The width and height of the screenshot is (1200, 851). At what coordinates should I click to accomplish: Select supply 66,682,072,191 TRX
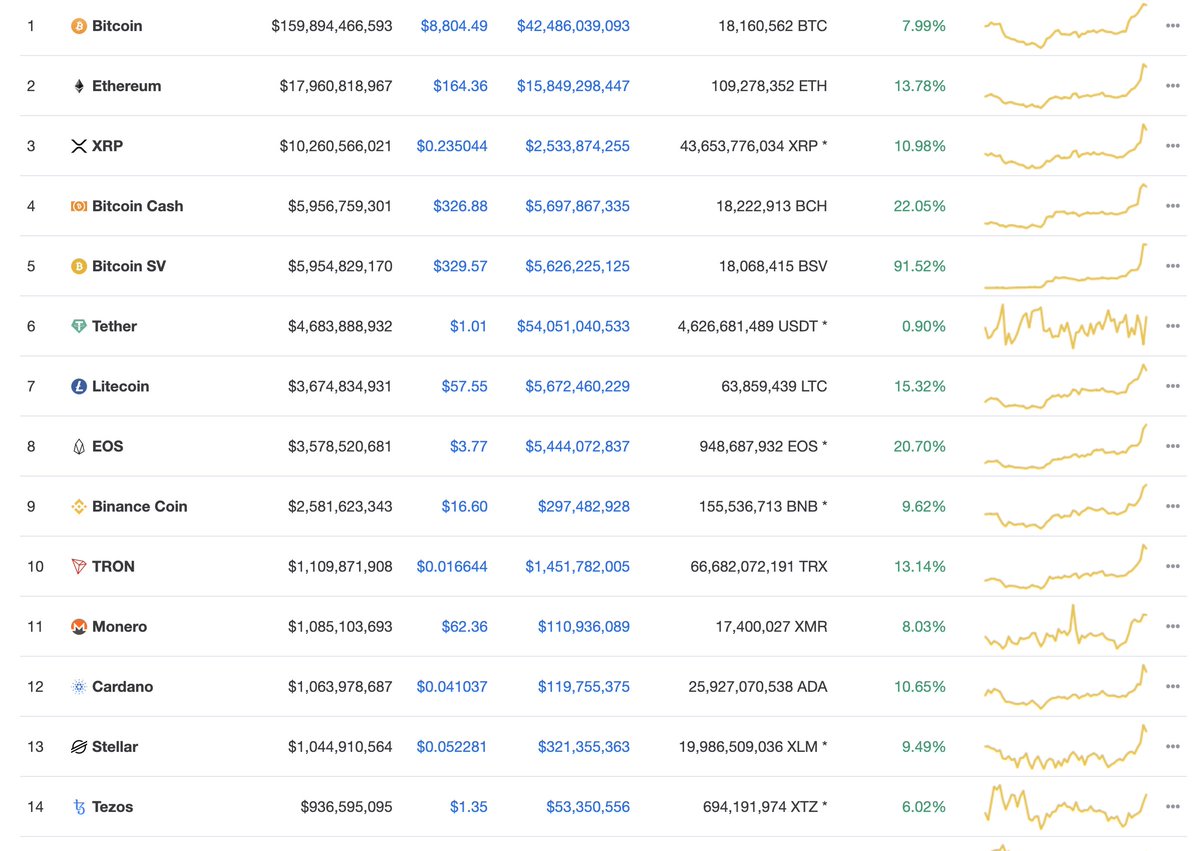pos(758,566)
